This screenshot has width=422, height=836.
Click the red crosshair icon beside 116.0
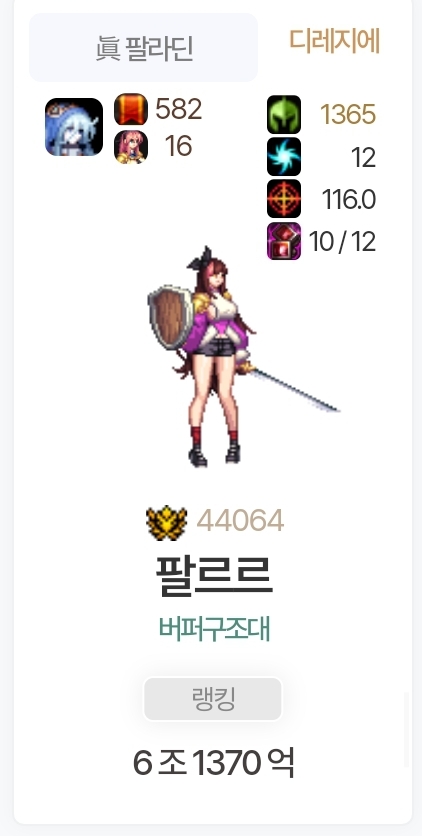pyautogui.click(x=284, y=199)
